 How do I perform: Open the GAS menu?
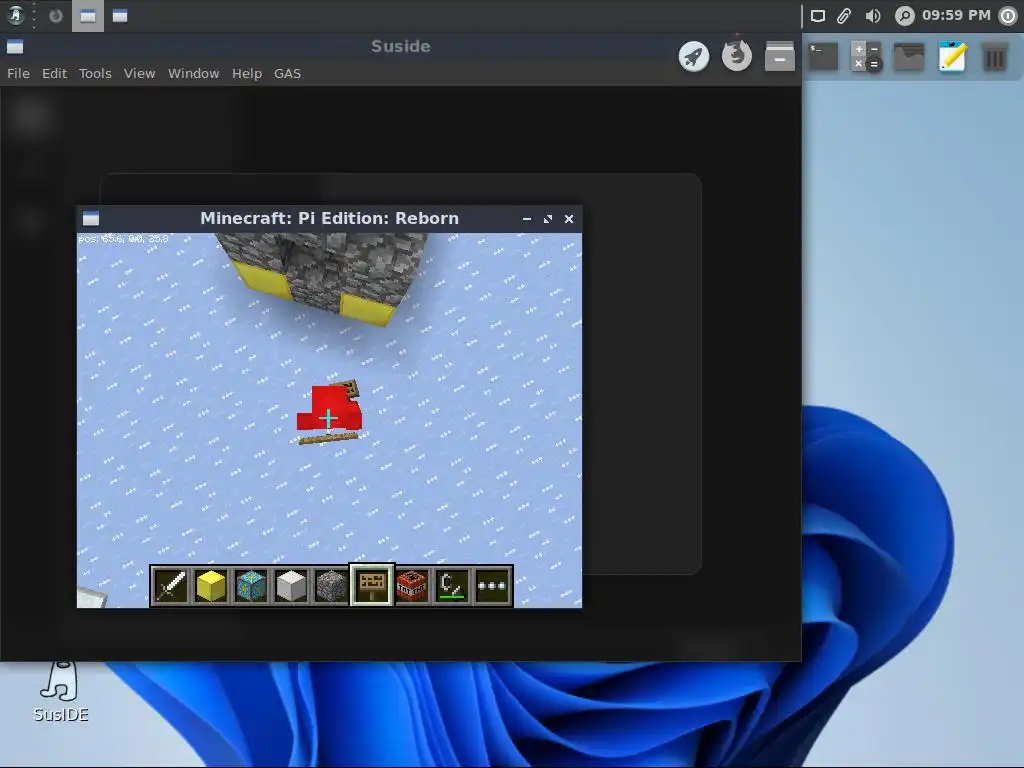coord(287,73)
